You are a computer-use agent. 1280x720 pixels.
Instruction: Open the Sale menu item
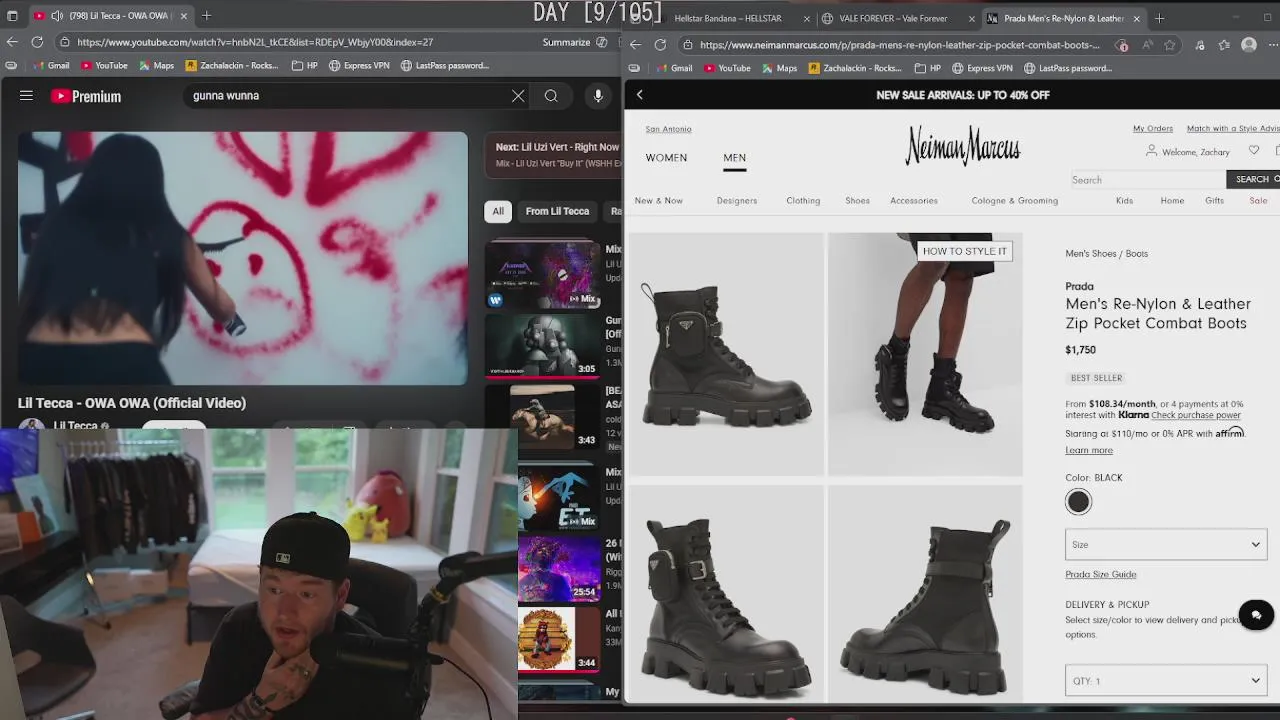(1258, 201)
